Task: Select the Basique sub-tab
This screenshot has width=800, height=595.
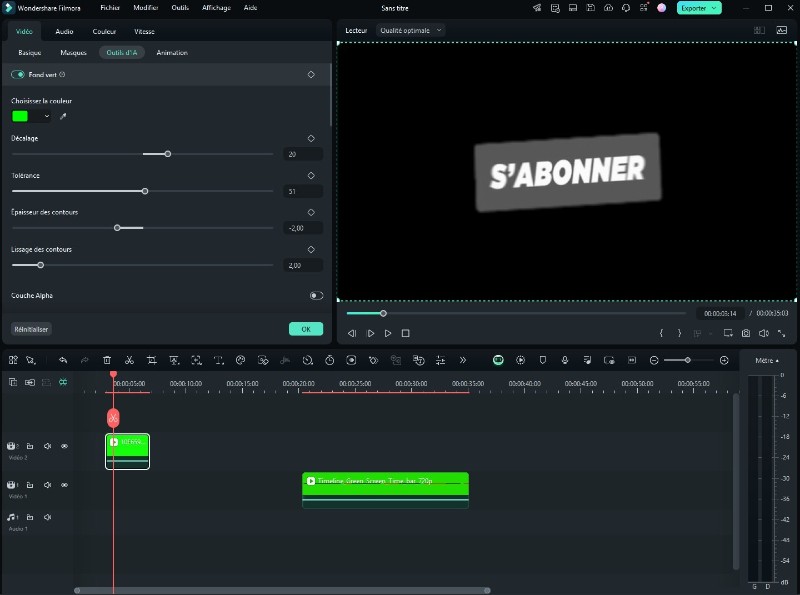Action: (30, 53)
